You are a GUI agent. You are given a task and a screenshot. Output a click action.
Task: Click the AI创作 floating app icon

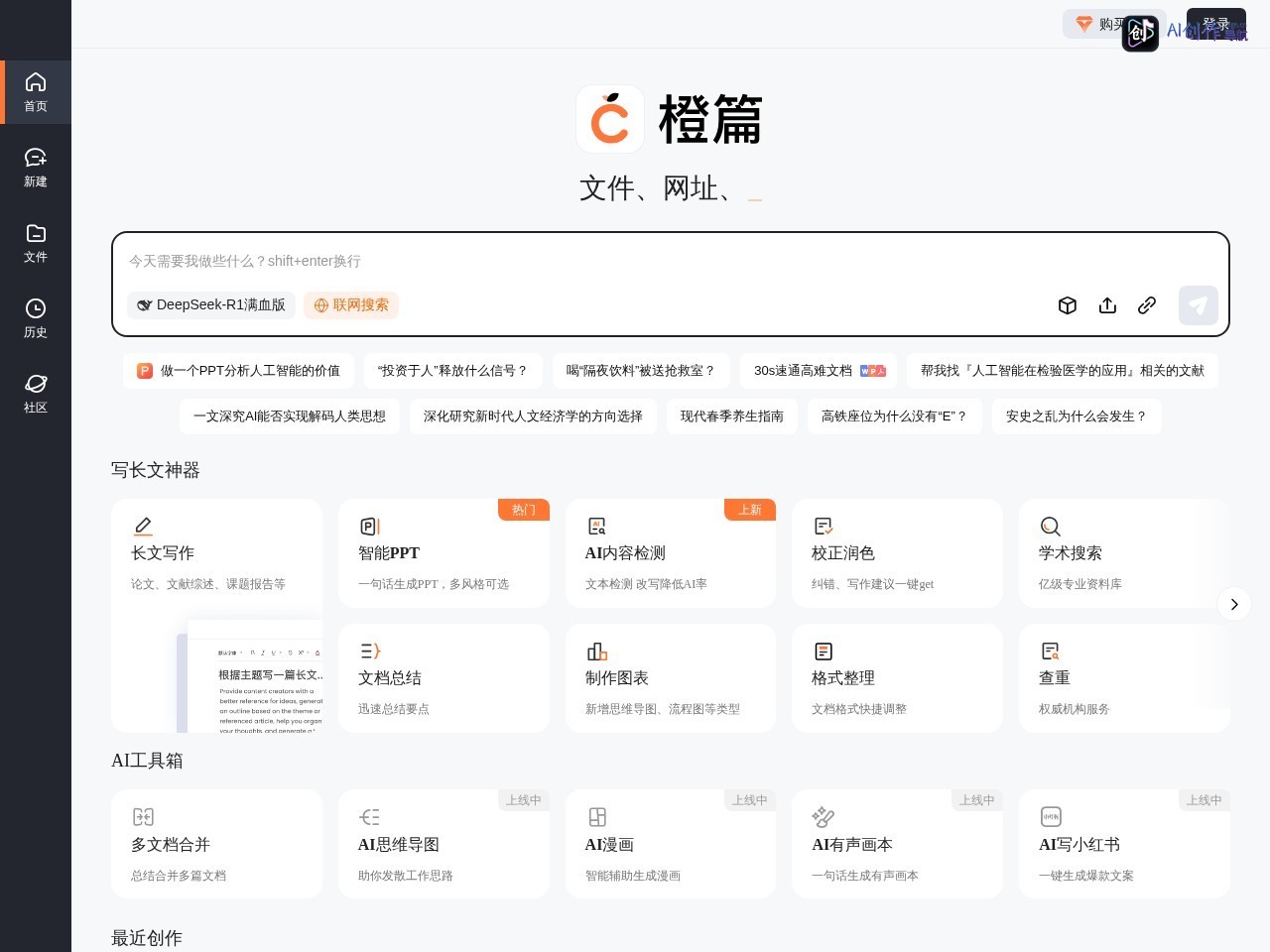(1140, 33)
